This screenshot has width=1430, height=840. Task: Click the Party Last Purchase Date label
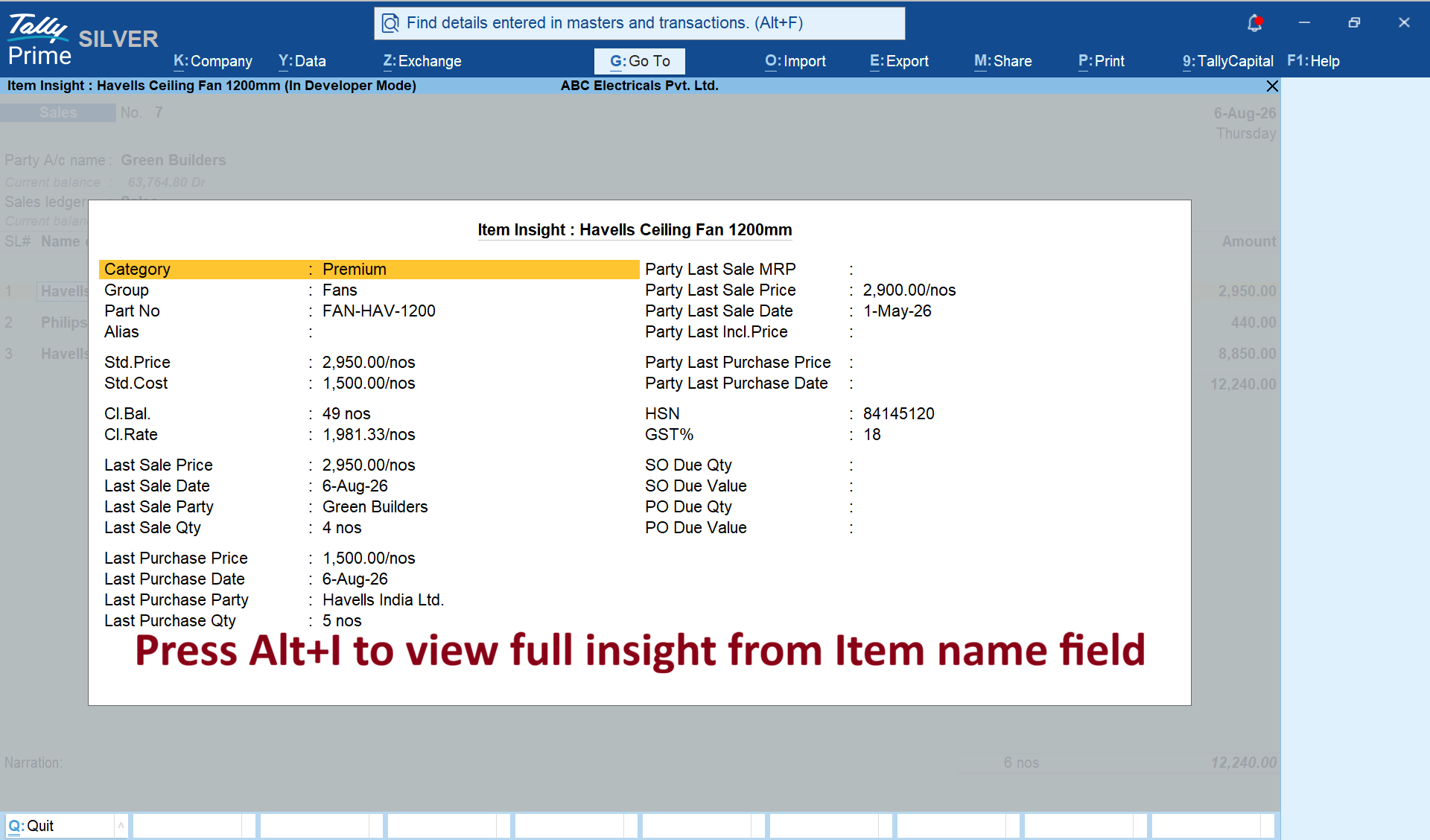[737, 384]
